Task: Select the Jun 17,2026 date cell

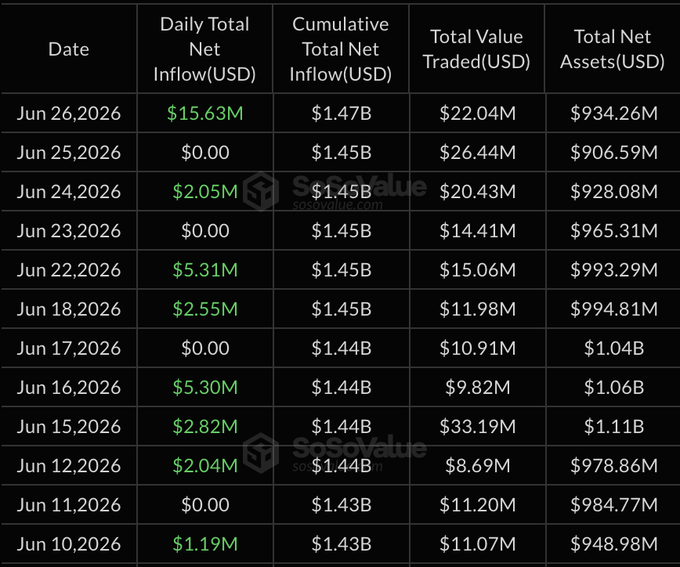Action: coord(69,348)
